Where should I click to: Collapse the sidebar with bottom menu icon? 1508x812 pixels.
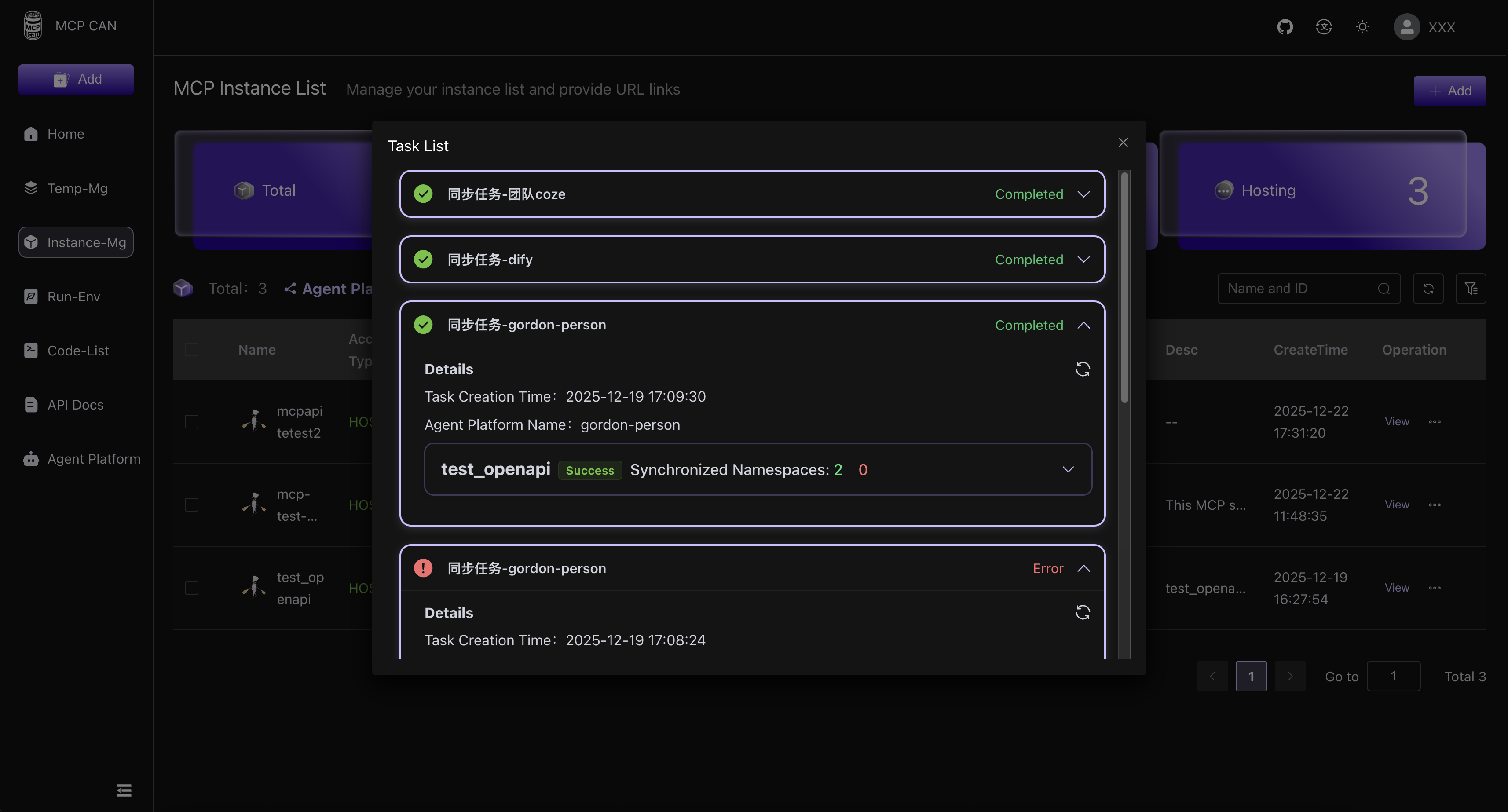tap(124, 790)
